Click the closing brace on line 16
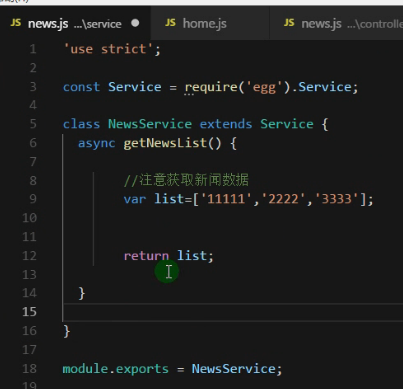403x389 pixels. tap(67, 331)
